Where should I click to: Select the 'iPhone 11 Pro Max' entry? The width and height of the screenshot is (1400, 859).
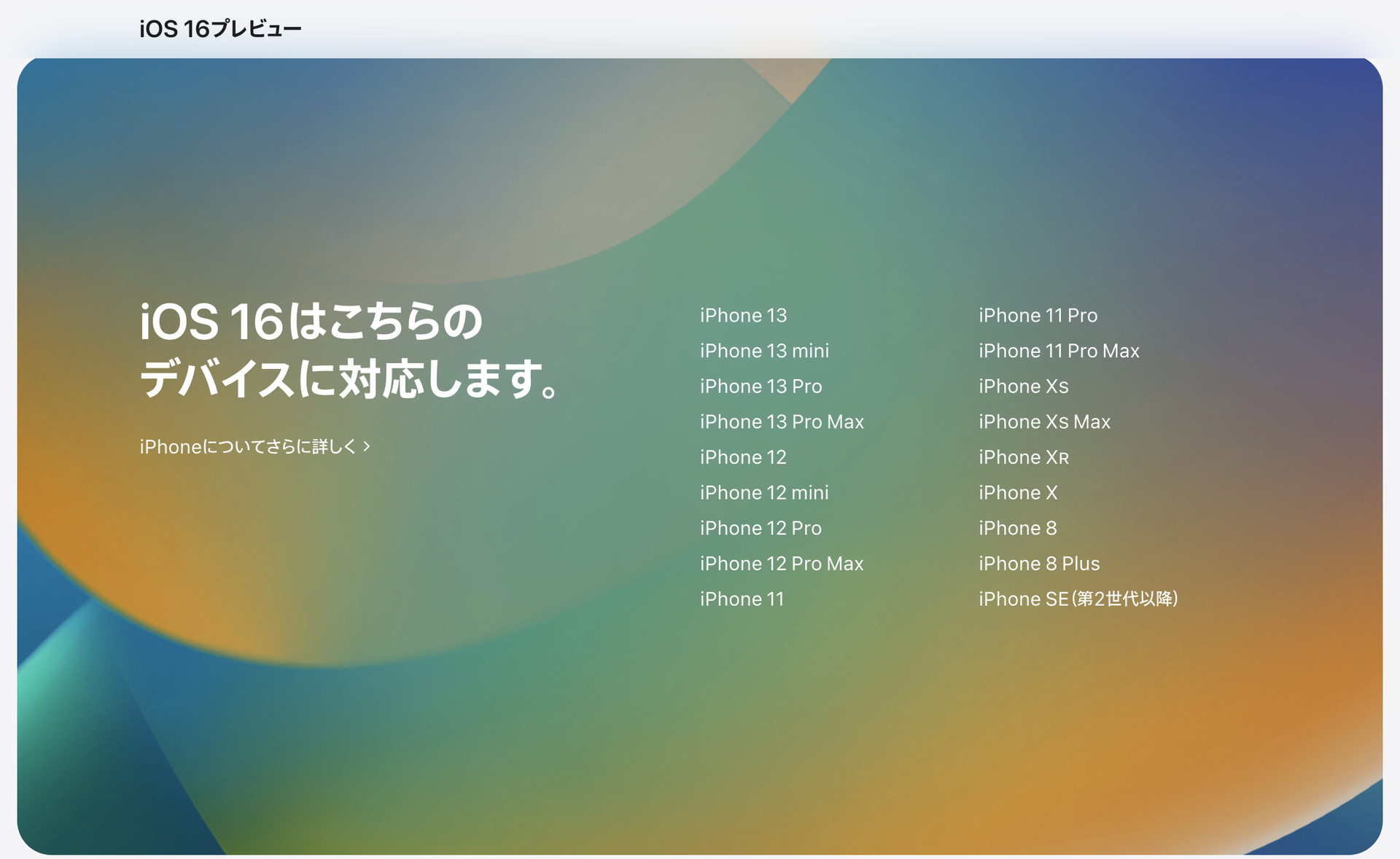(1059, 351)
